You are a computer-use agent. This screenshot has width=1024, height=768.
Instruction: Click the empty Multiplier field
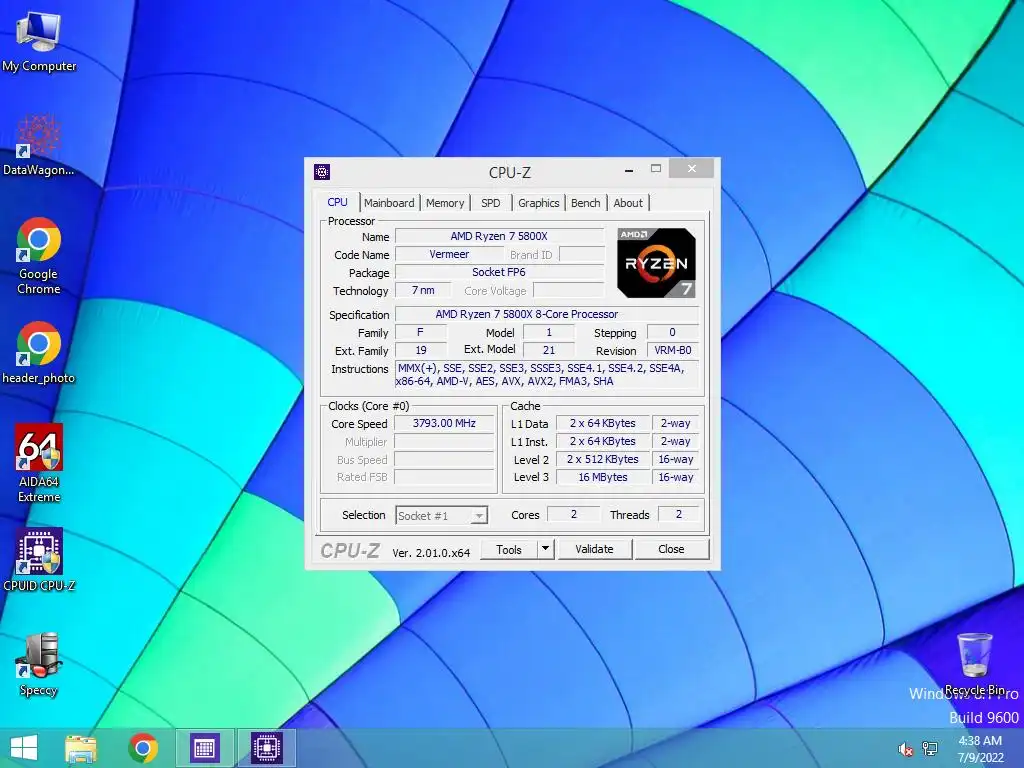pos(444,442)
